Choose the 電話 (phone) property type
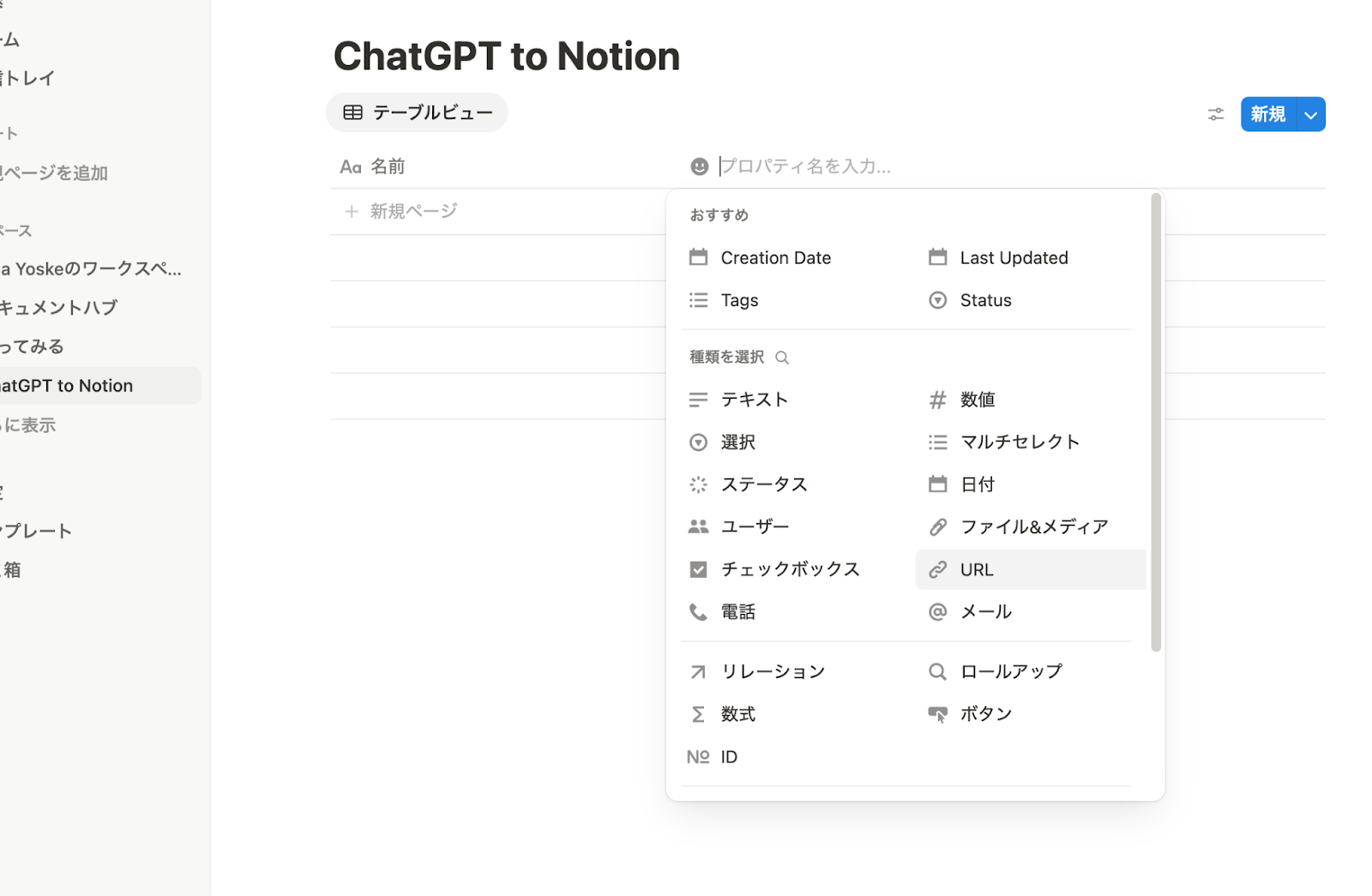 [738, 611]
